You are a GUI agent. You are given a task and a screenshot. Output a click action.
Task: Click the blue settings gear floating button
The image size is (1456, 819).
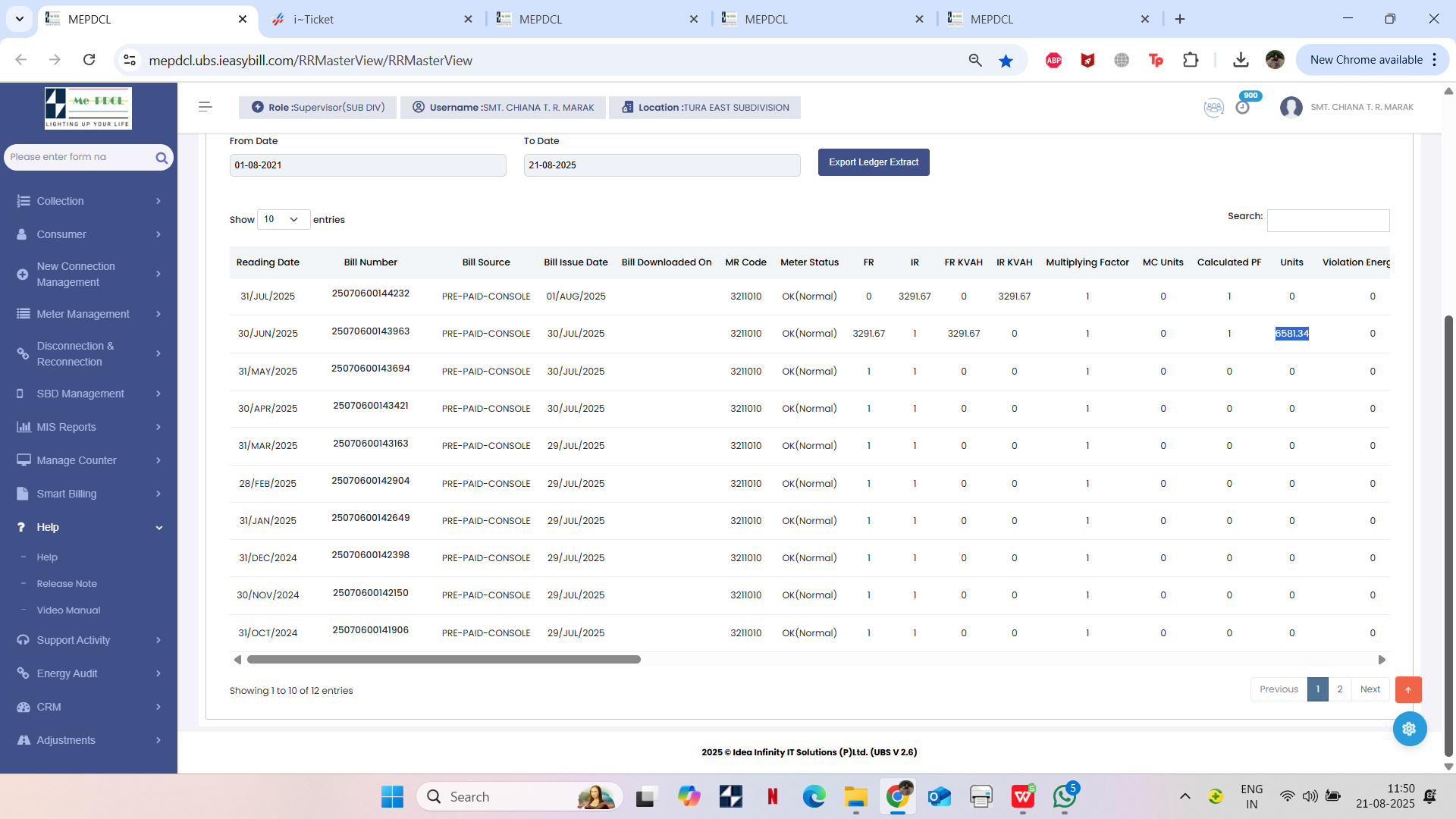point(1409,729)
